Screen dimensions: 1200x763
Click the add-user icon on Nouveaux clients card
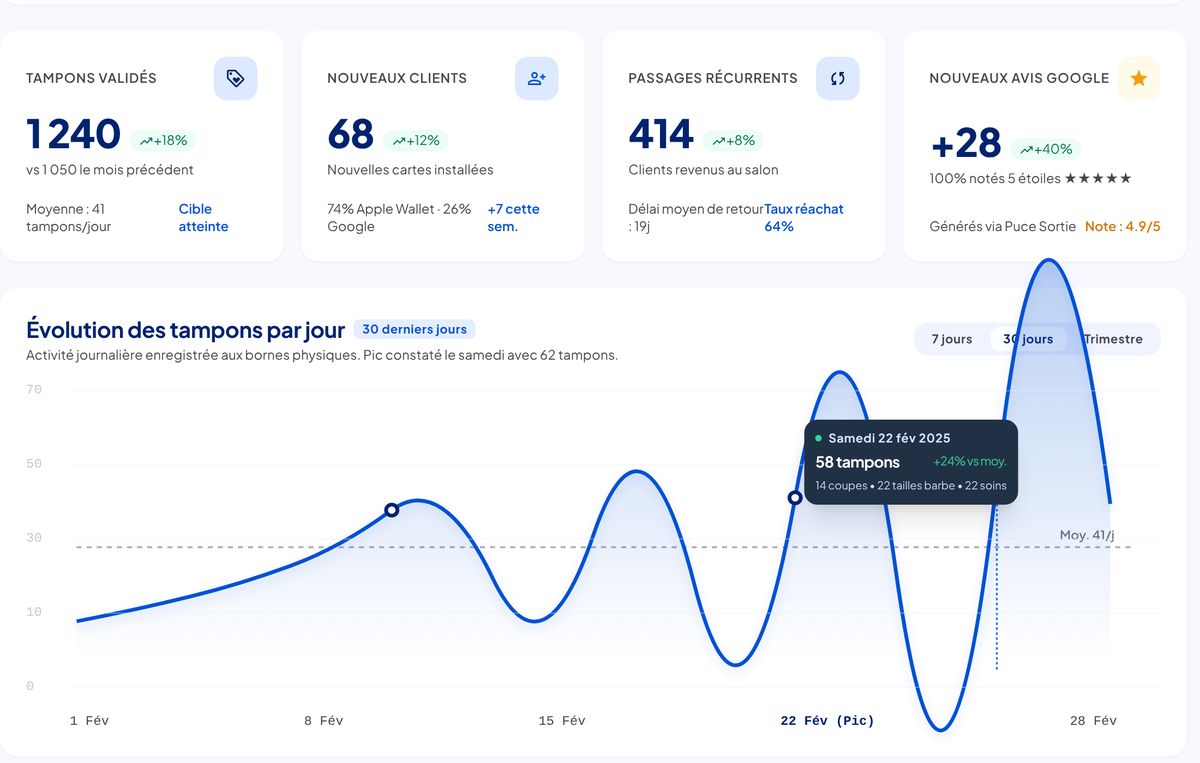pos(537,78)
